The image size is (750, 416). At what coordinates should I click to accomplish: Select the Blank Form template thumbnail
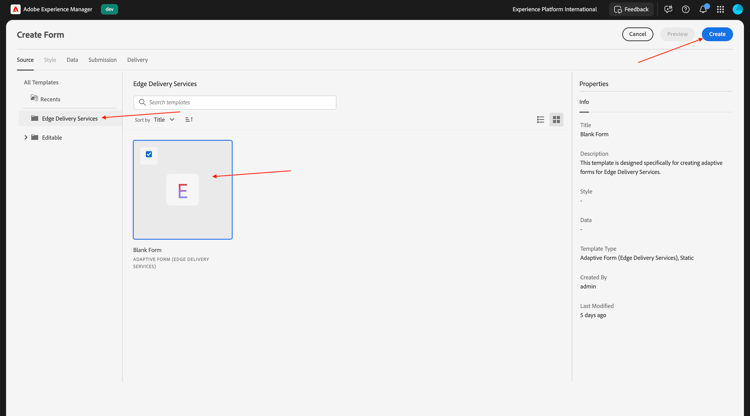tap(183, 190)
